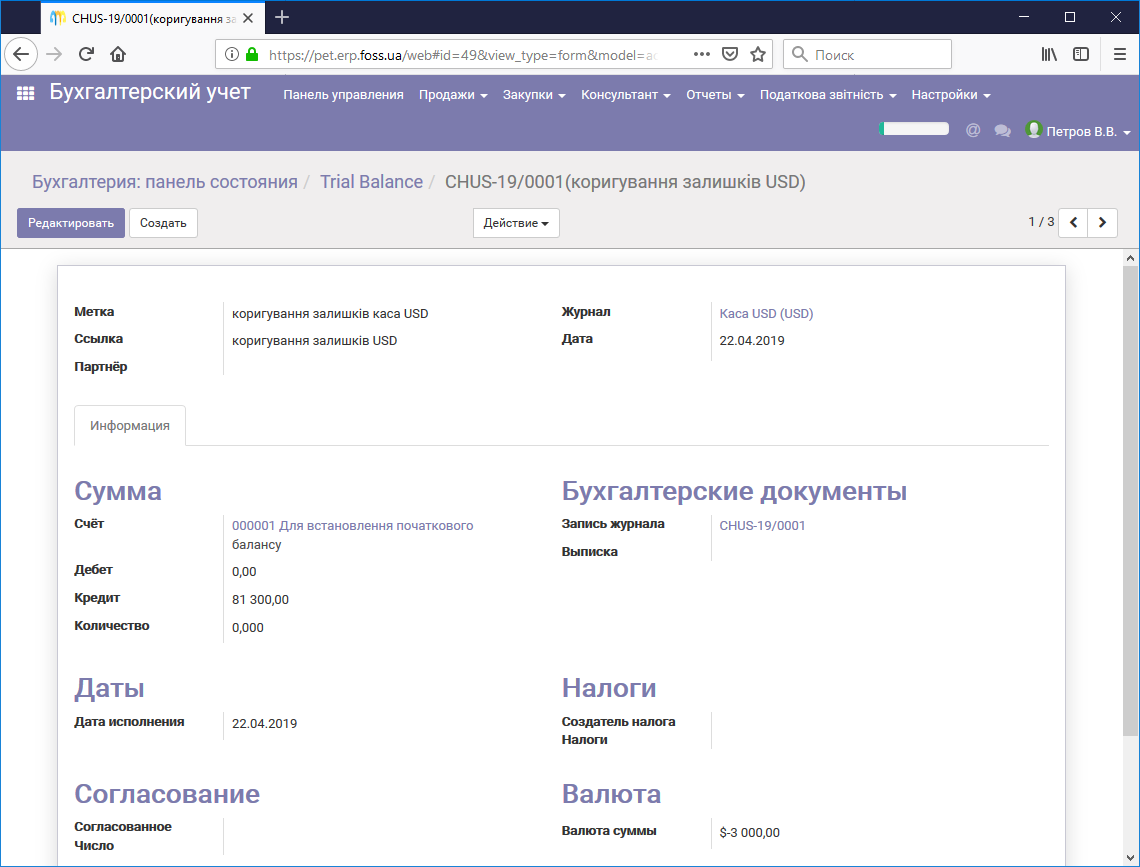Open the apps grid menu icon

coord(25,93)
